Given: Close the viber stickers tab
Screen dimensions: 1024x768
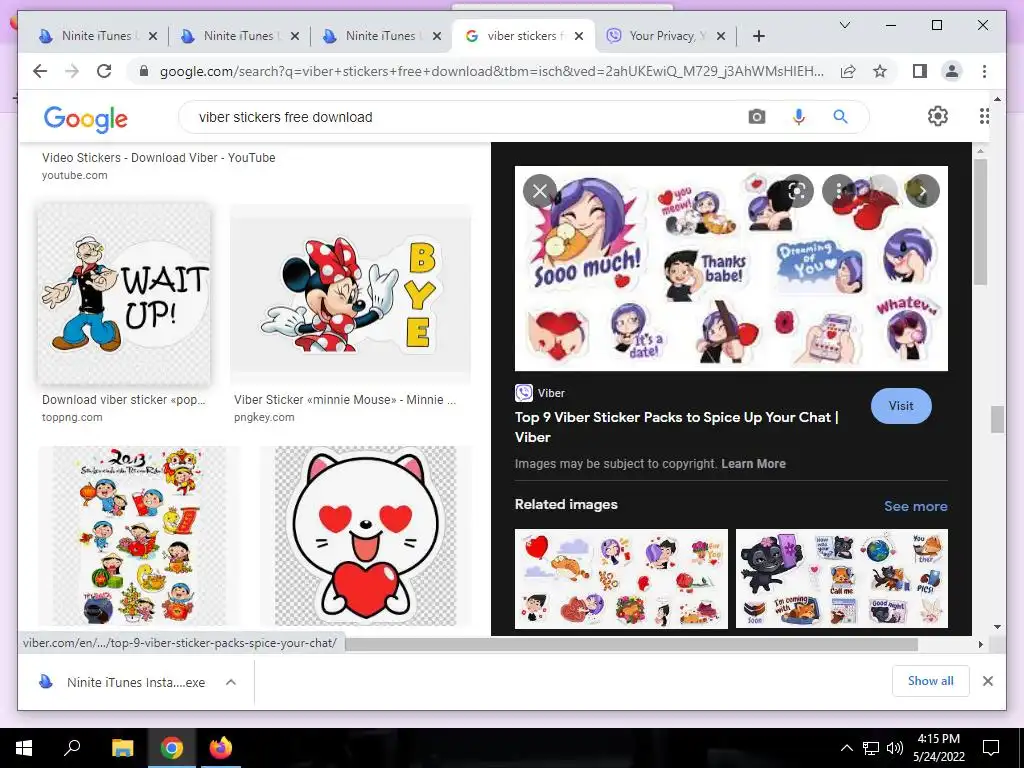Looking at the screenshot, I should coord(579,36).
